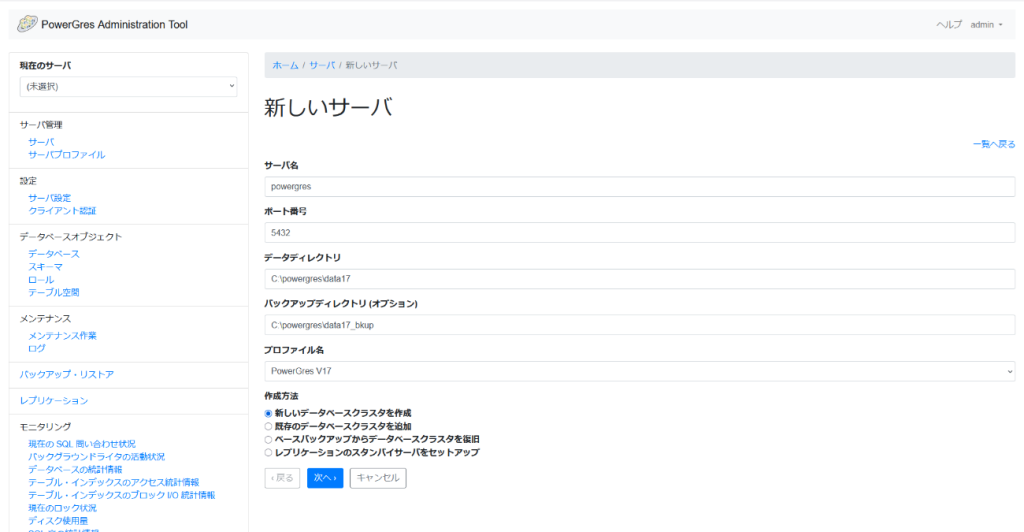Go to サーバ設定 settings page
This screenshot has width=1024, height=532.
click(x=50, y=198)
